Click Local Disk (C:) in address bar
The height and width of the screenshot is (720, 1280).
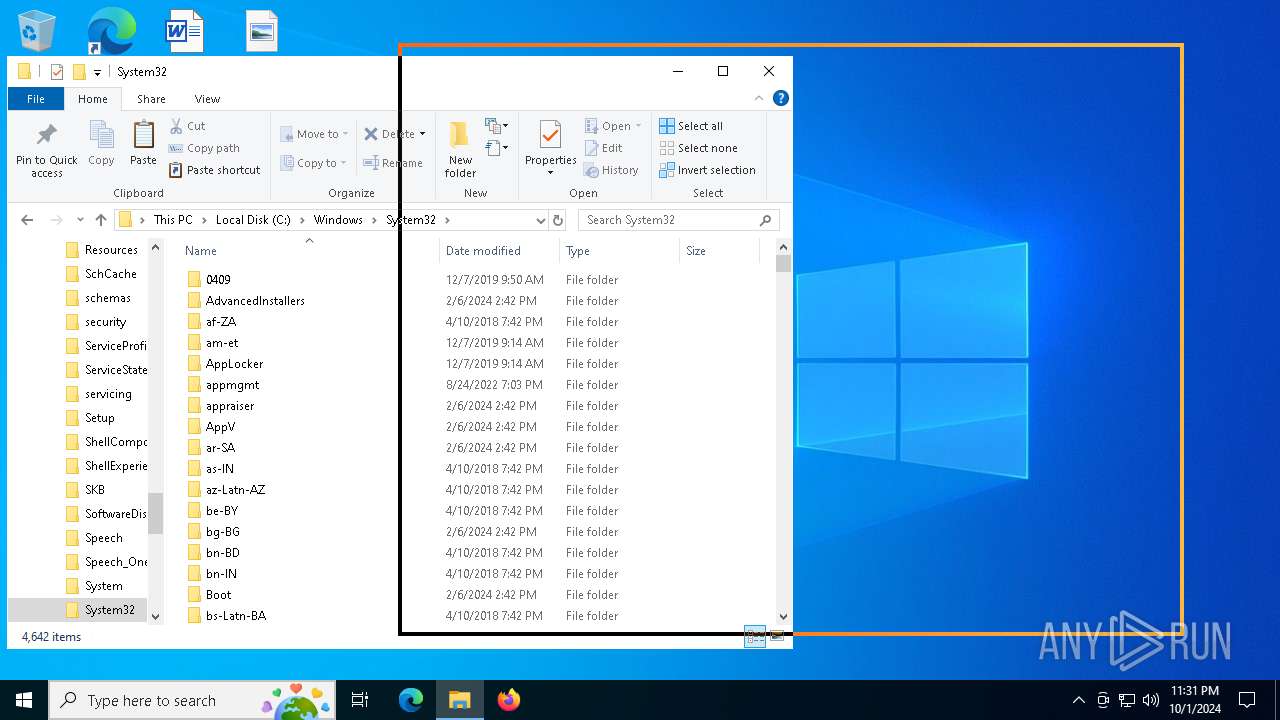point(253,220)
